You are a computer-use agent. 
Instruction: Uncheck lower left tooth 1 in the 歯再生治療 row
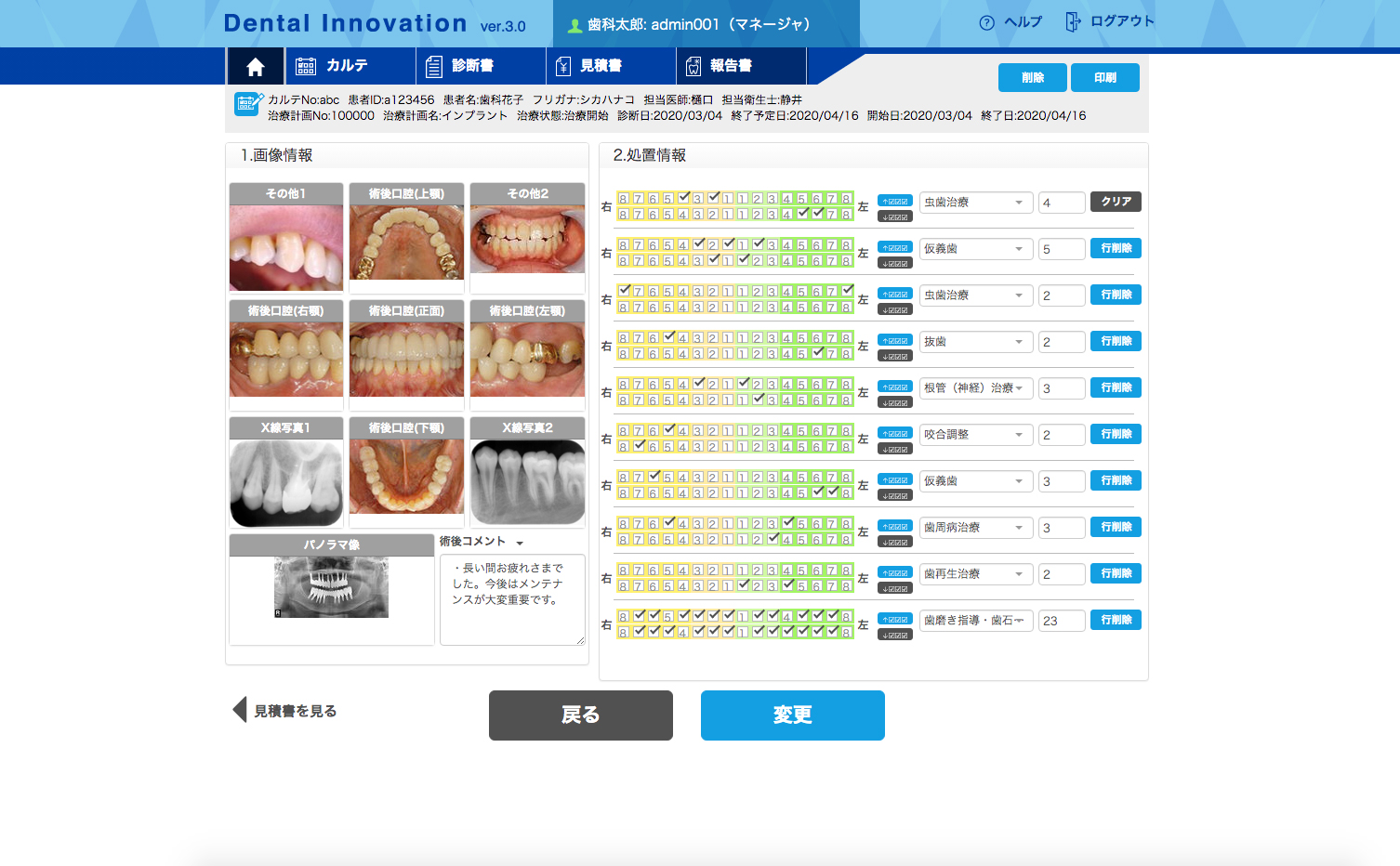pos(743,585)
